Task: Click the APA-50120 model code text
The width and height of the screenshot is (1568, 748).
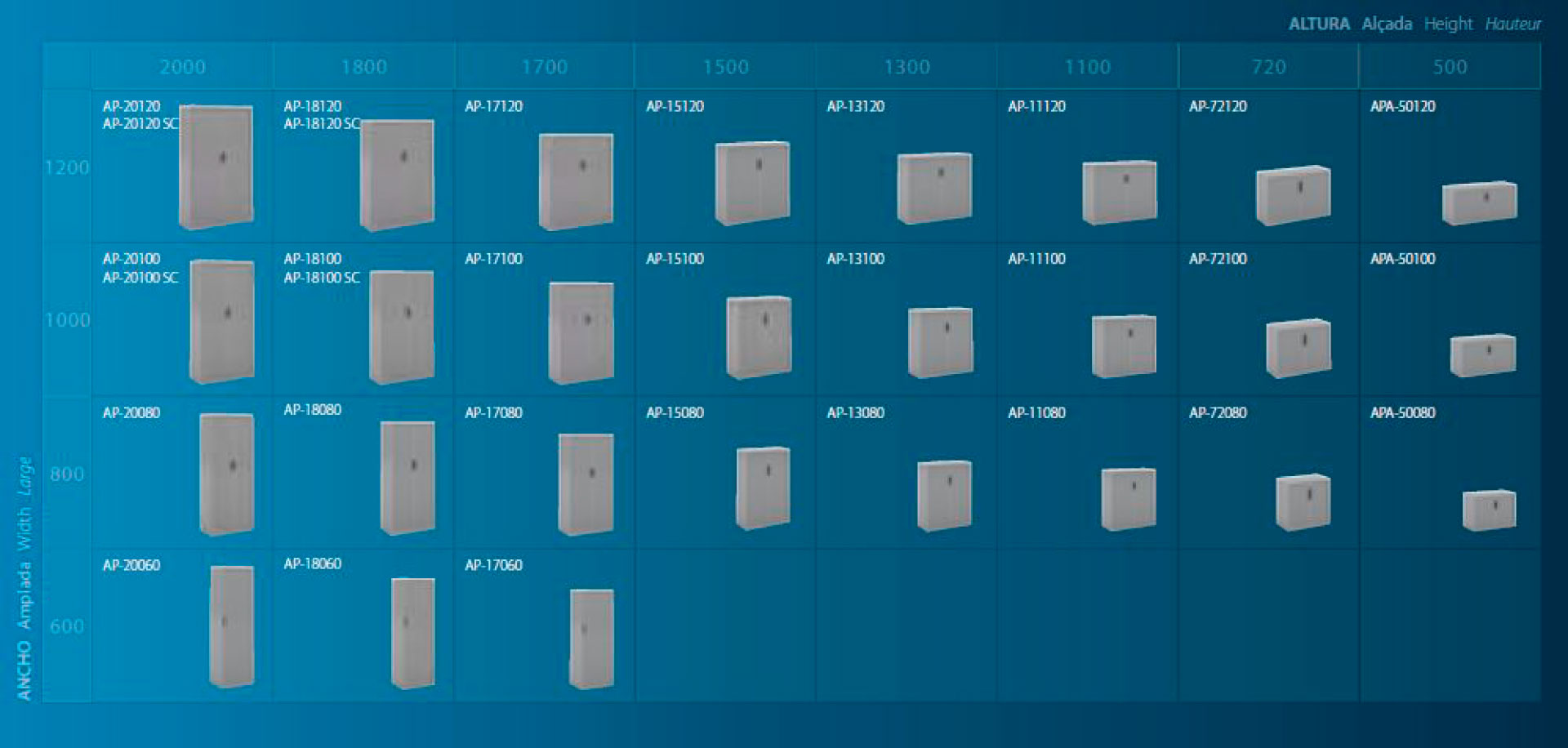Action: pyautogui.click(x=1402, y=106)
